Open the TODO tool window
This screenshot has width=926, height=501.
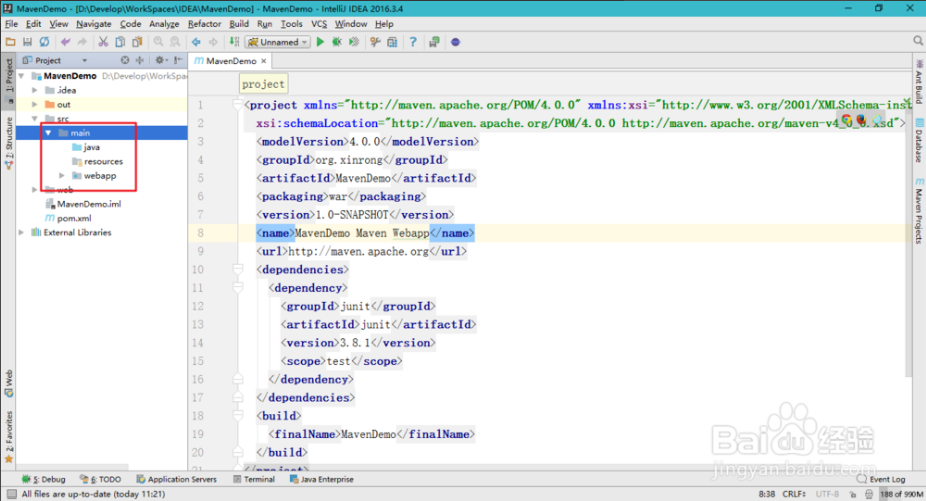100,479
